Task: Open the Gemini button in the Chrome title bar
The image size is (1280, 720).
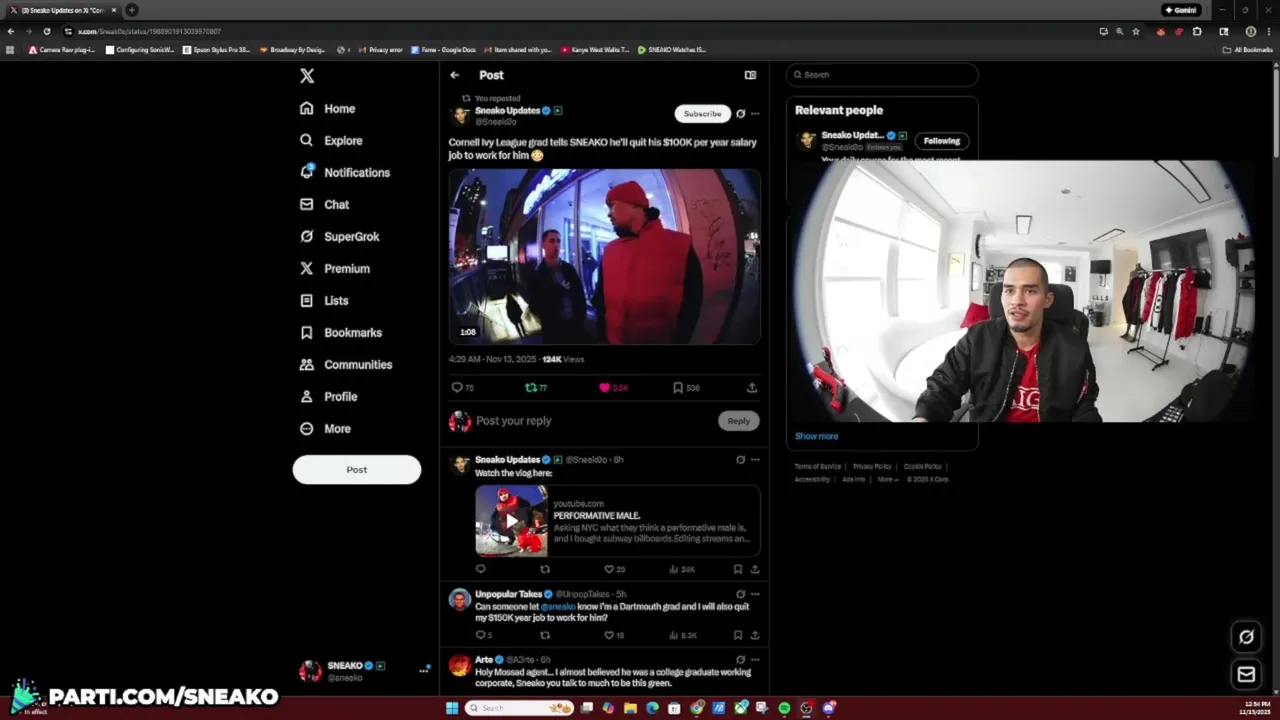Action: coord(1180,10)
